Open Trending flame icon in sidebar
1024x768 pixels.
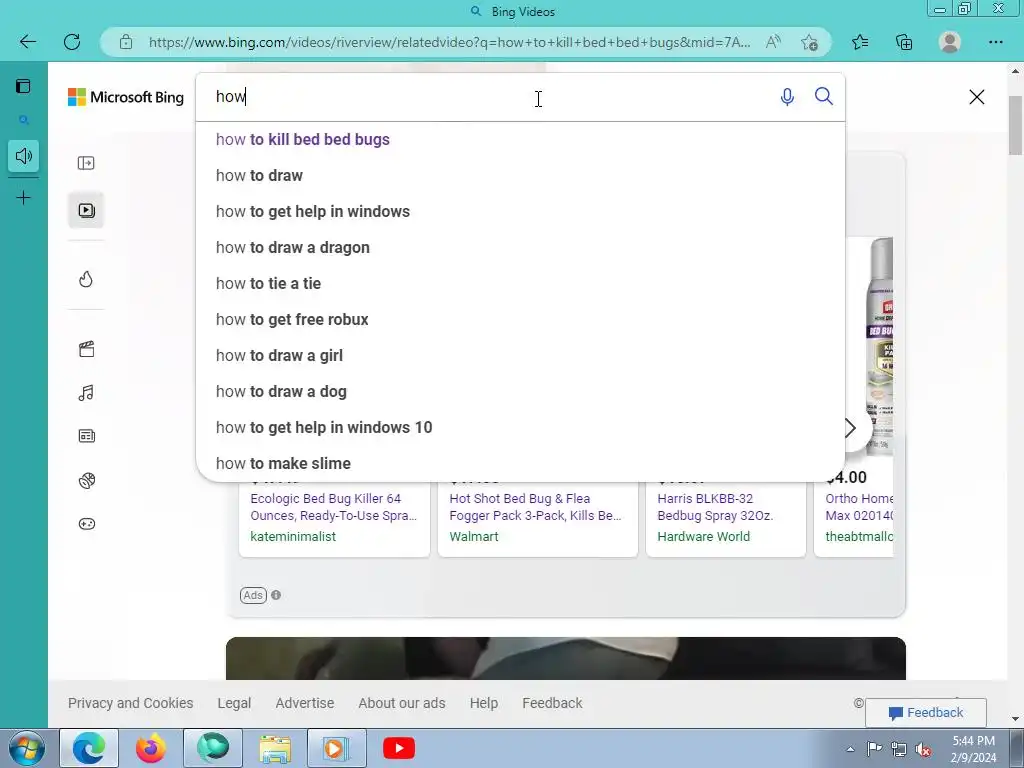click(x=86, y=279)
